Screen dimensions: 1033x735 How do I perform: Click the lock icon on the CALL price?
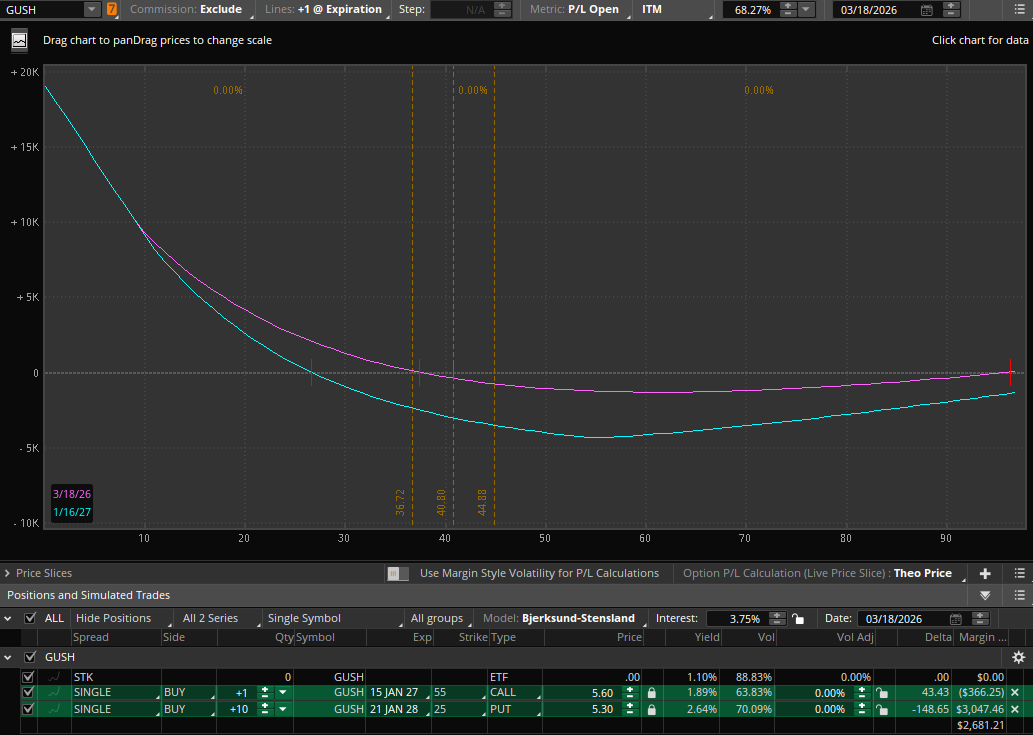pyautogui.click(x=651, y=692)
